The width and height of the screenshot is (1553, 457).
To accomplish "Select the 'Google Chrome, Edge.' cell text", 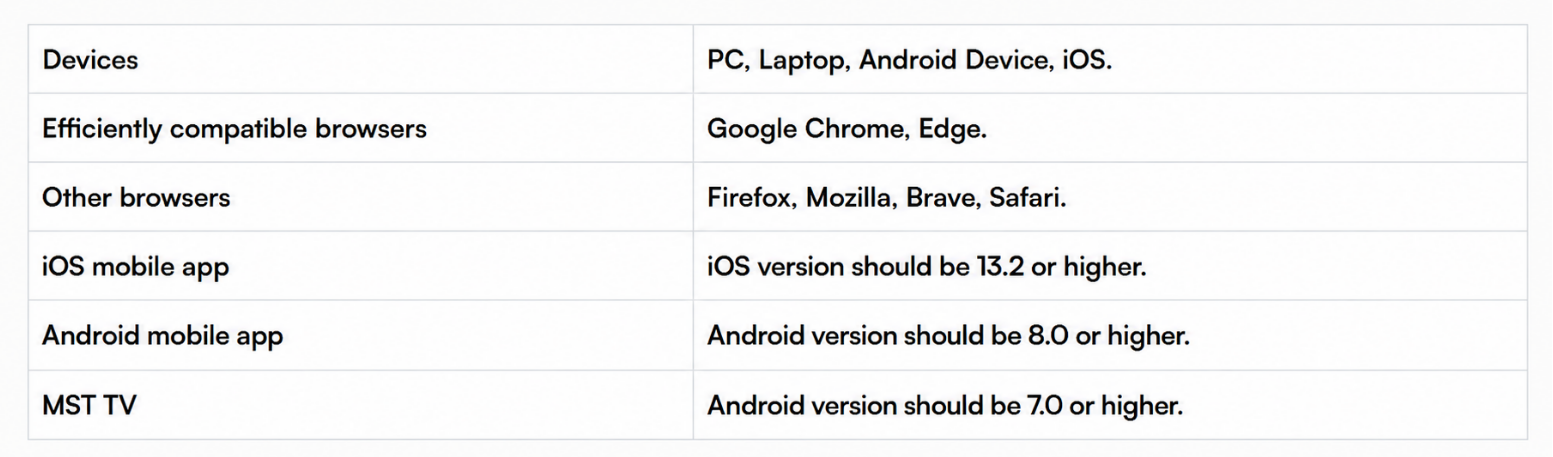I will (x=847, y=129).
